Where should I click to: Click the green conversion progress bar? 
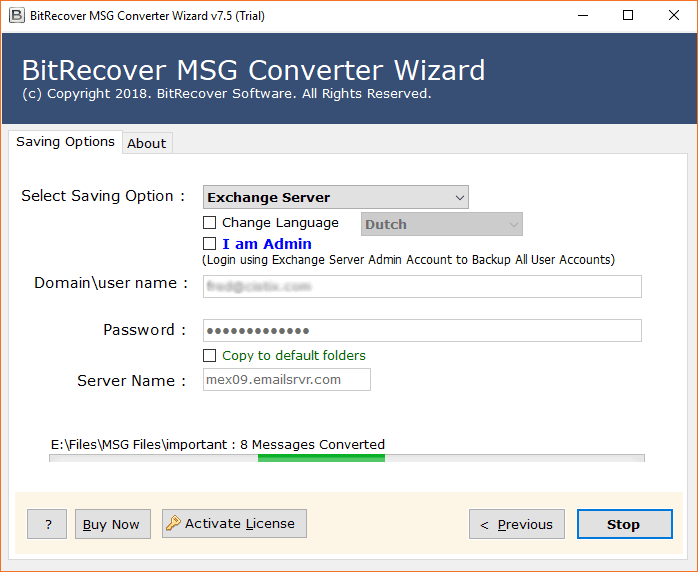321,458
